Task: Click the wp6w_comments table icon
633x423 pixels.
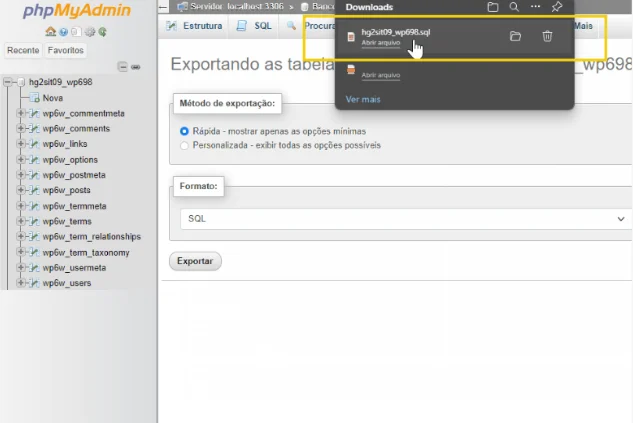Action: coord(34,129)
